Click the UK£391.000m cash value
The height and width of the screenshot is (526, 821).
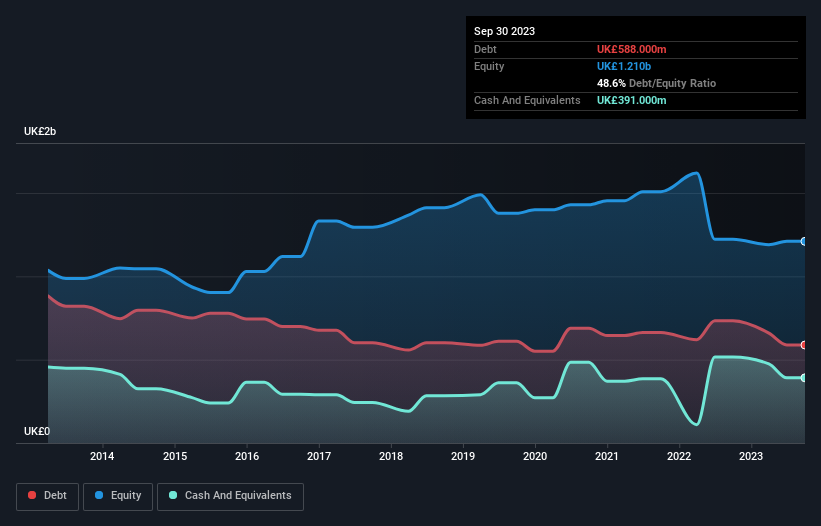pos(631,100)
